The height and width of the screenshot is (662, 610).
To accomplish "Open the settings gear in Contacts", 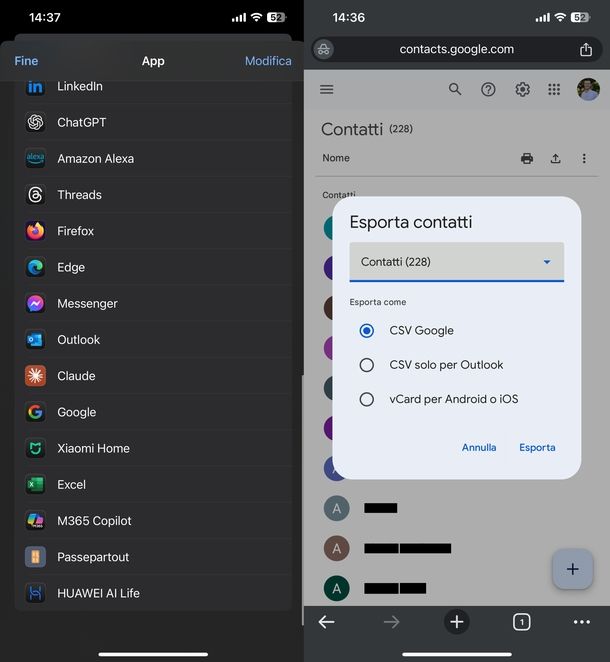I will point(522,90).
